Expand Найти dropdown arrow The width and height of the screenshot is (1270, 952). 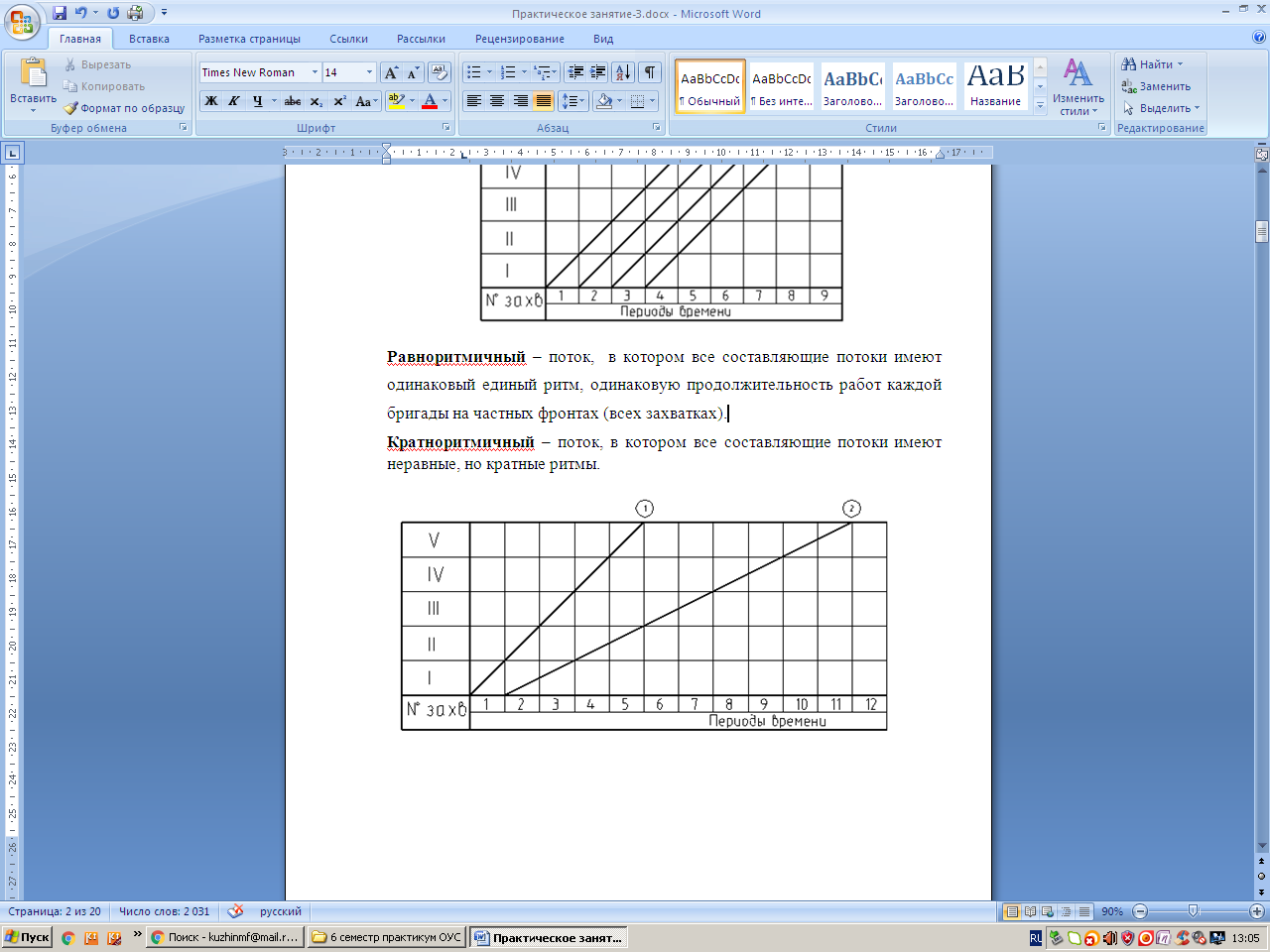[x=1180, y=64]
